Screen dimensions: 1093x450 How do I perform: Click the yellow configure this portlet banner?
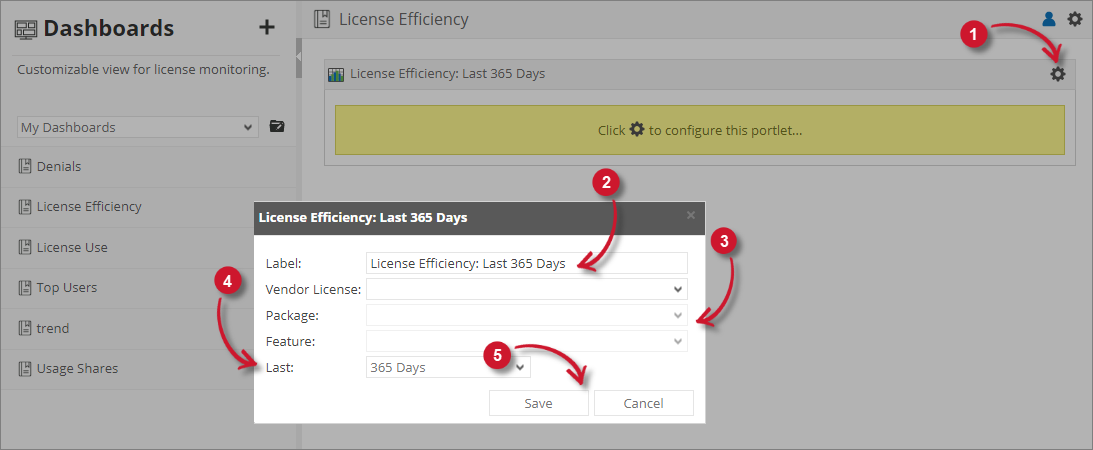pos(699,130)
